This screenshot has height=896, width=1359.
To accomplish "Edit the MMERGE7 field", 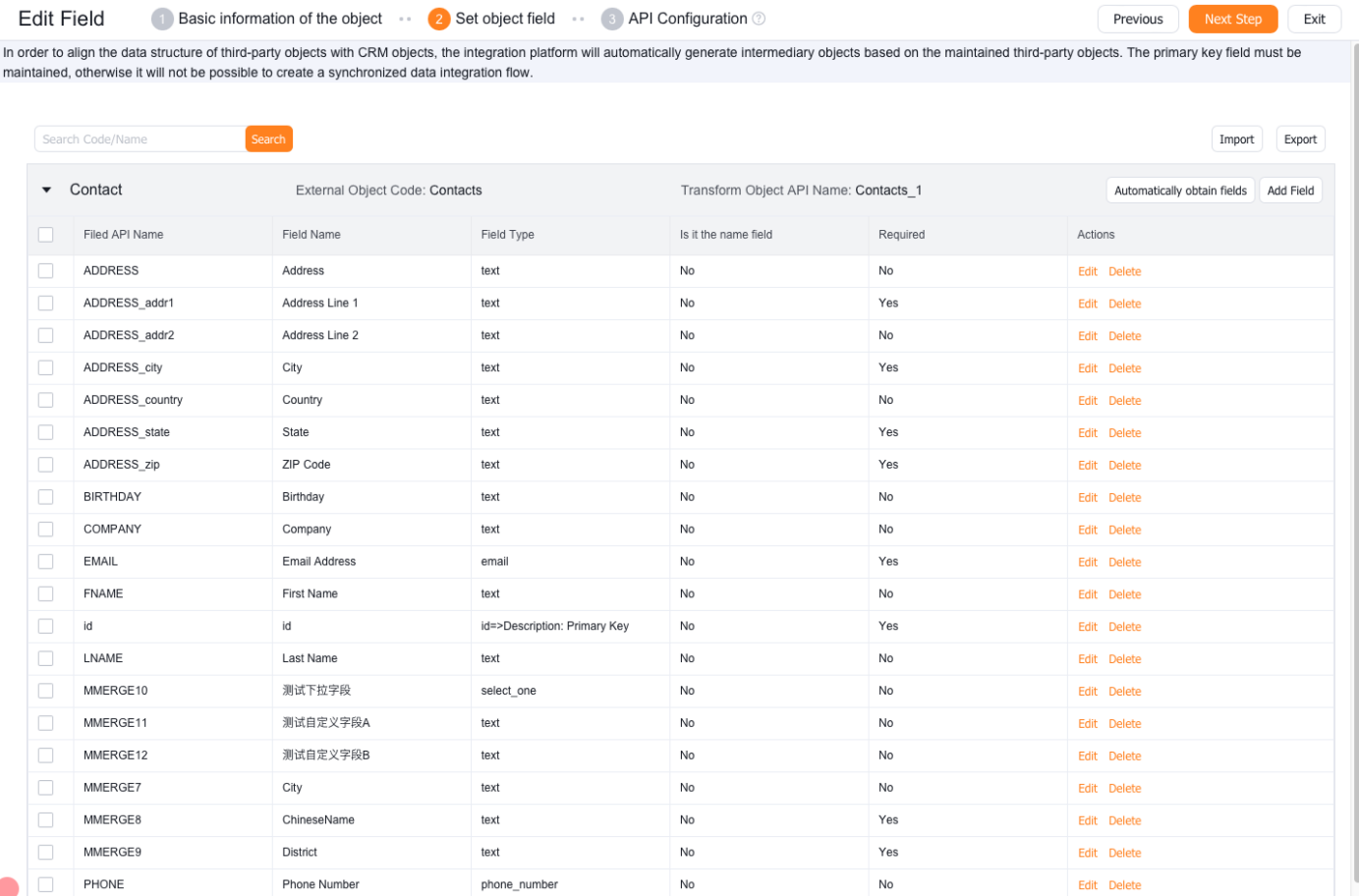I will [1087, 788].
